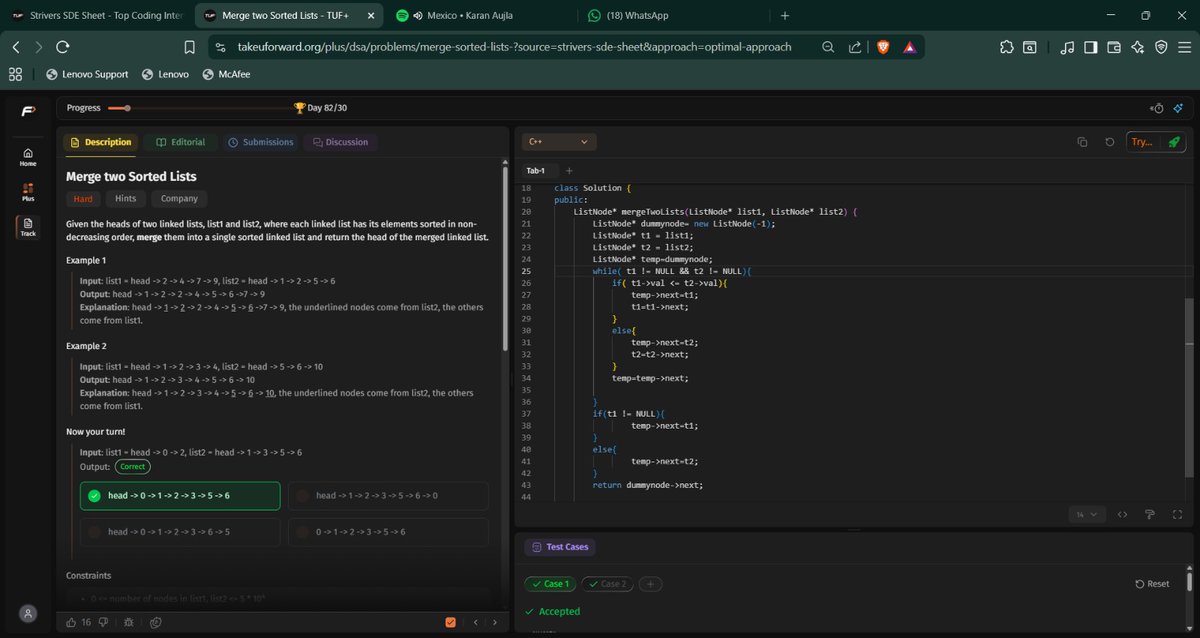Select answer head -> 0 -> 1 -> 2 -> 3 -> 5 -> 6
The image size is (1200, 638).
coord(180,496)
